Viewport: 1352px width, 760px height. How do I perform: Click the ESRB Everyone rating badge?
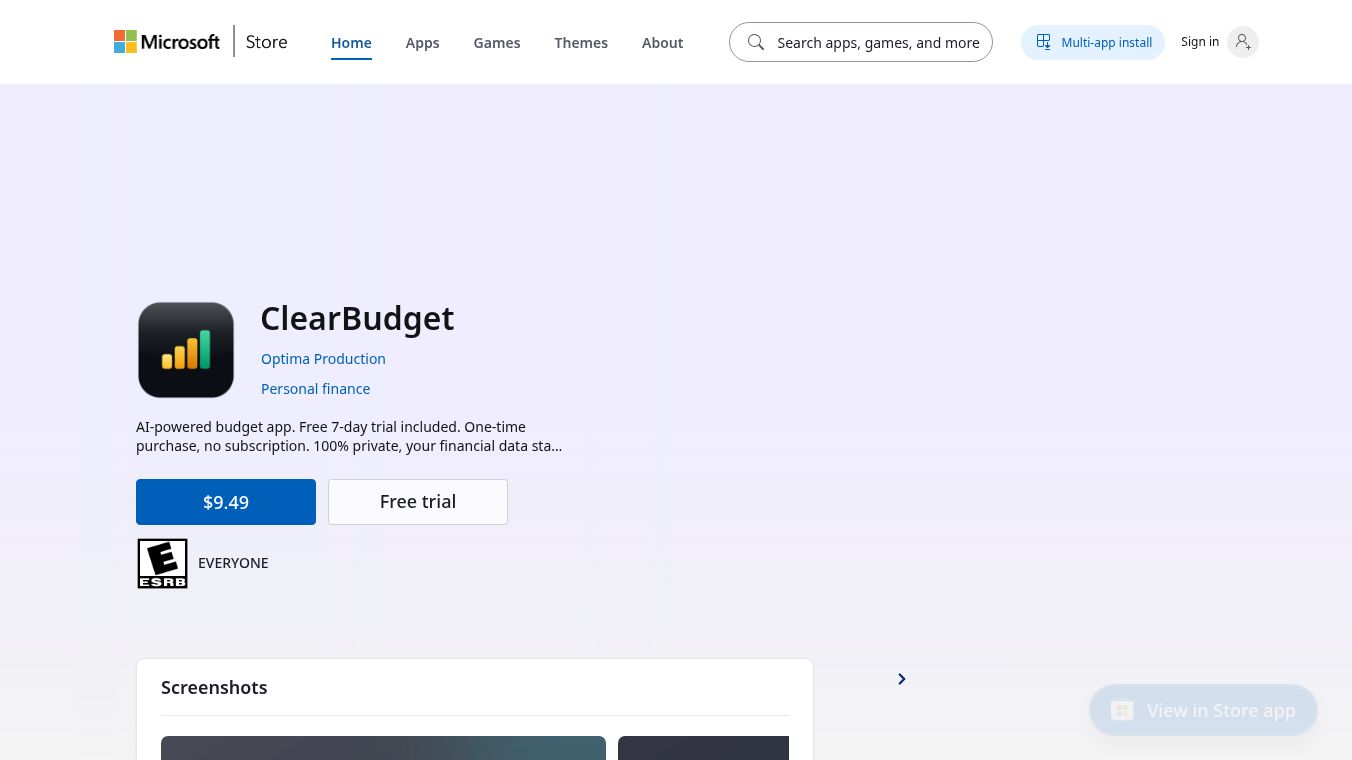162,563
